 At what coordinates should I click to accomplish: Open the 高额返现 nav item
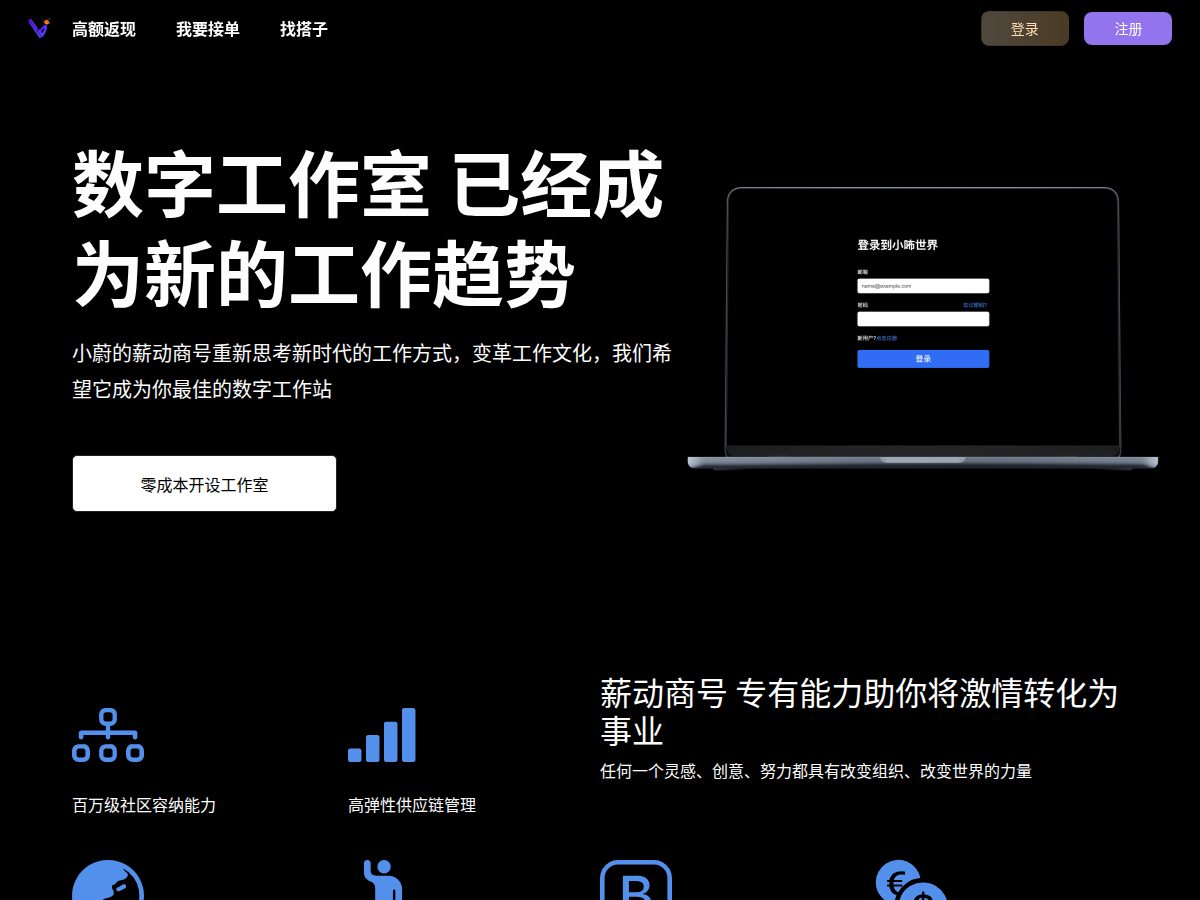point(104,29)
